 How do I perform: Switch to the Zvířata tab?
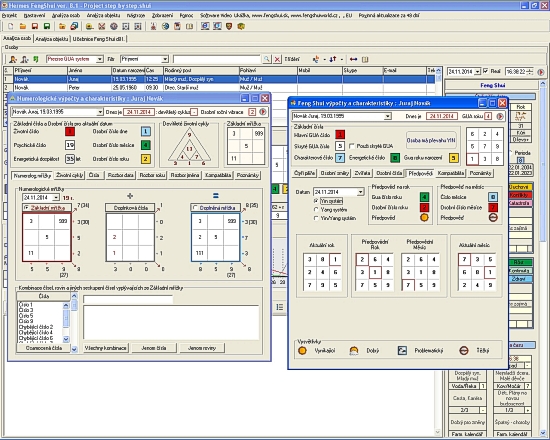pos(362,173)
